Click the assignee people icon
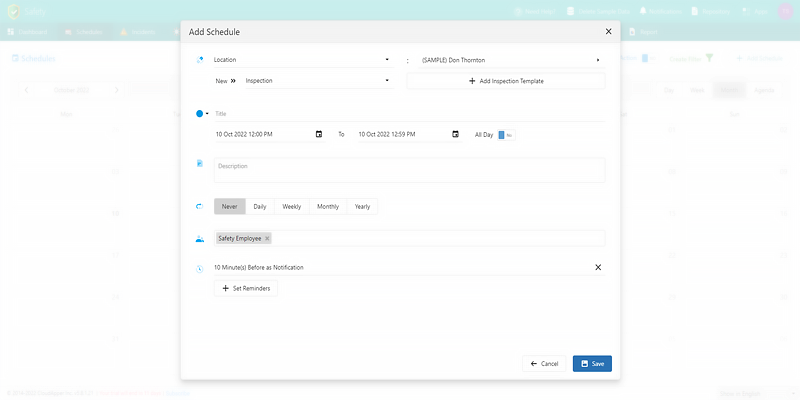800x400 pixels. tap(200, 239)
